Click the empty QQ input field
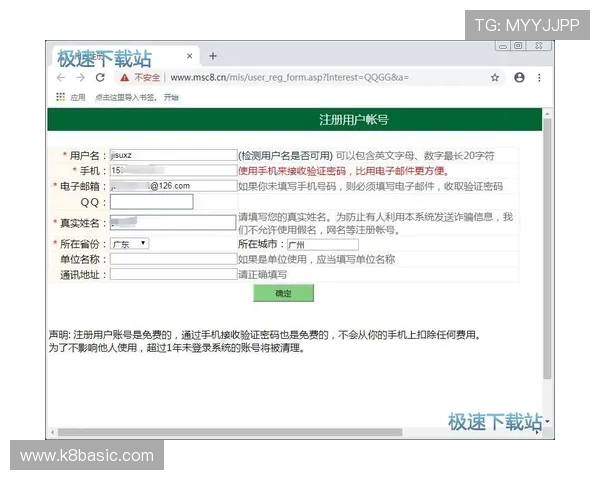Viewport: 600px width, 480px height. click(x=152, y=202)
